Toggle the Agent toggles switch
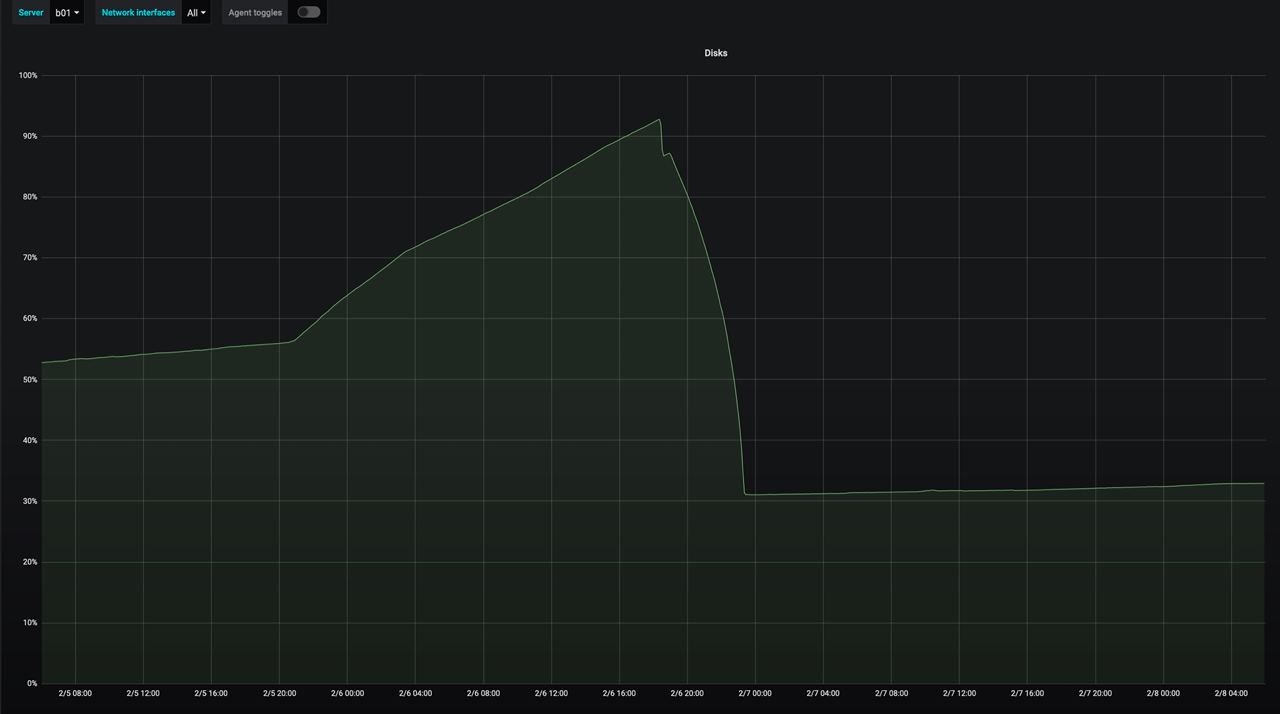Viewport: 1280px width, 714px height. (x=309, y=12)
